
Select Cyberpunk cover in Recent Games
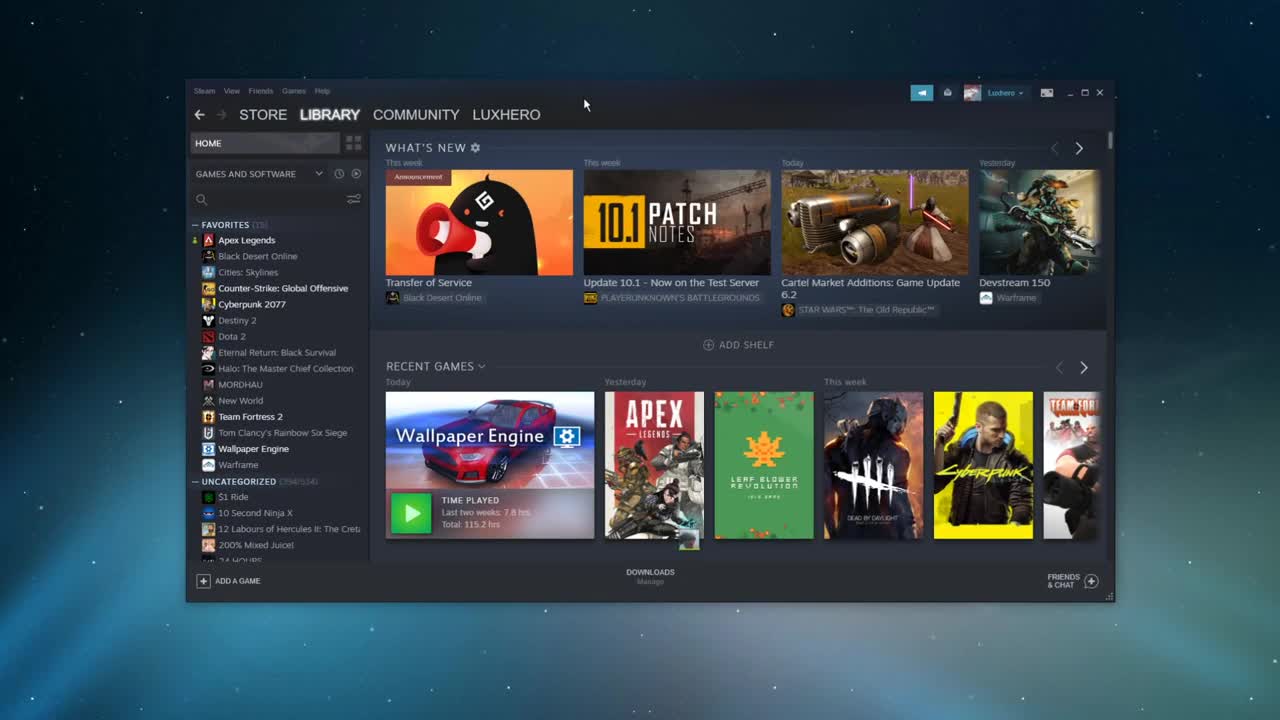tap(983, 465)
